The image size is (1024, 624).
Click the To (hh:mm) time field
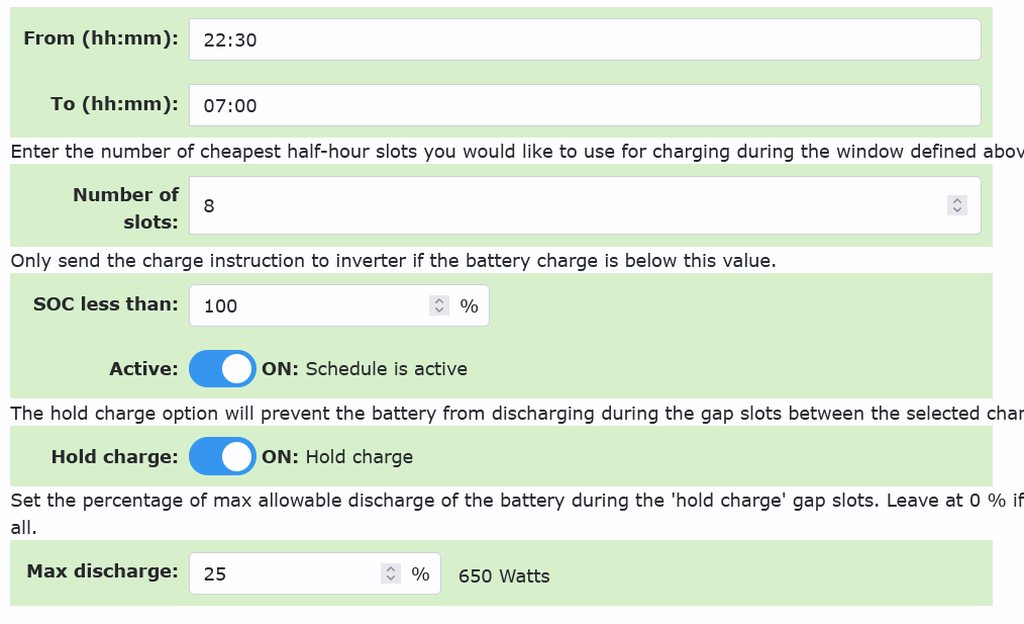click(x=584, y=105)
